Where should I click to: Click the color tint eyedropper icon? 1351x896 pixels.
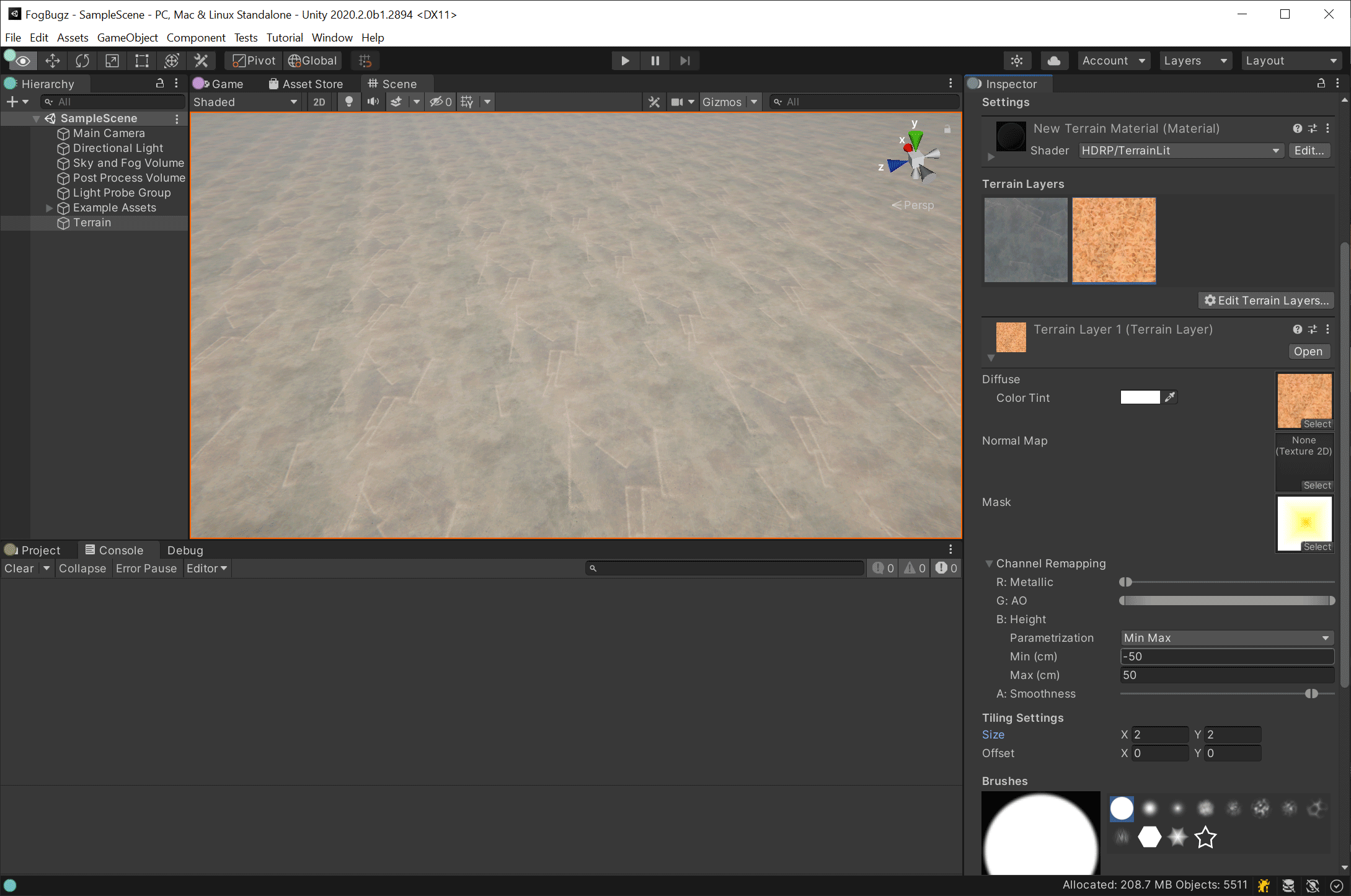click(x=1170, y=397)
